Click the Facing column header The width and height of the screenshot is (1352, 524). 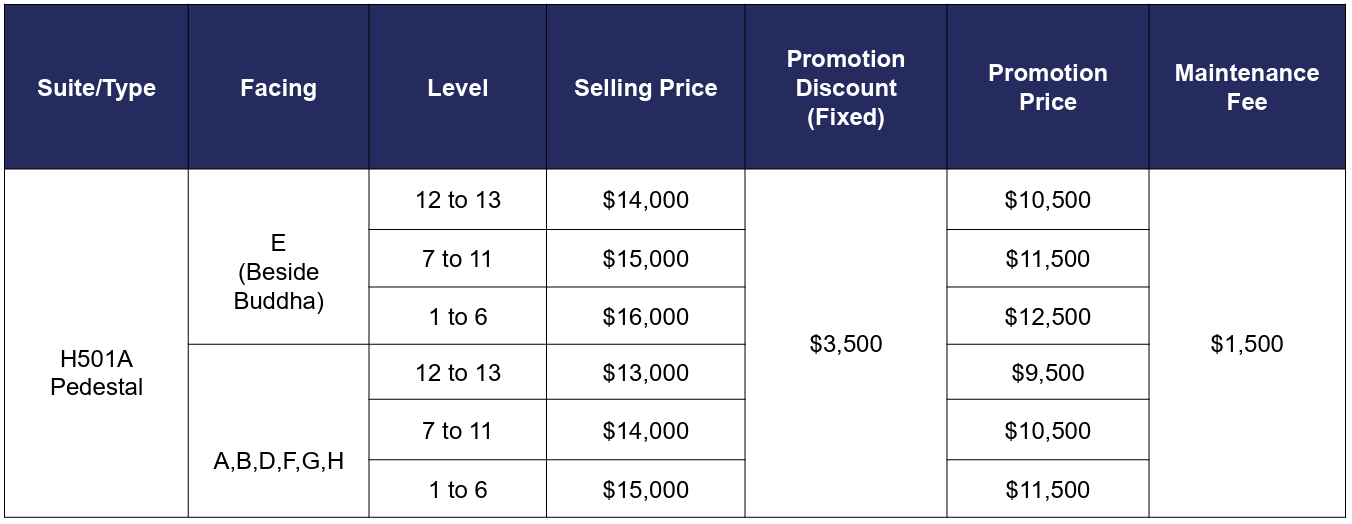click(278, 87)
